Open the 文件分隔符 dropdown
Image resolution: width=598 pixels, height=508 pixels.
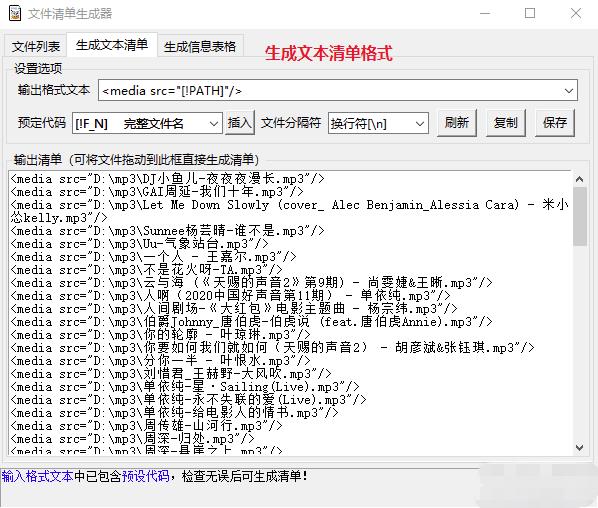click(x=378, y=123)
